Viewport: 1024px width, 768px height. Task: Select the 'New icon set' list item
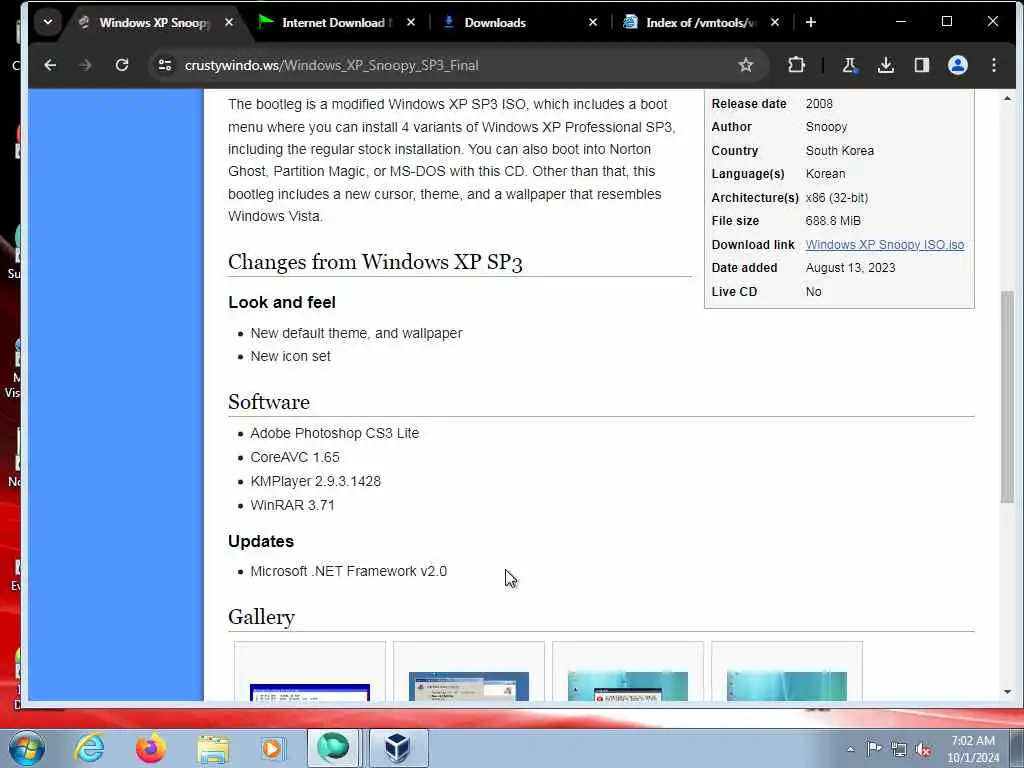coord(291,357)
